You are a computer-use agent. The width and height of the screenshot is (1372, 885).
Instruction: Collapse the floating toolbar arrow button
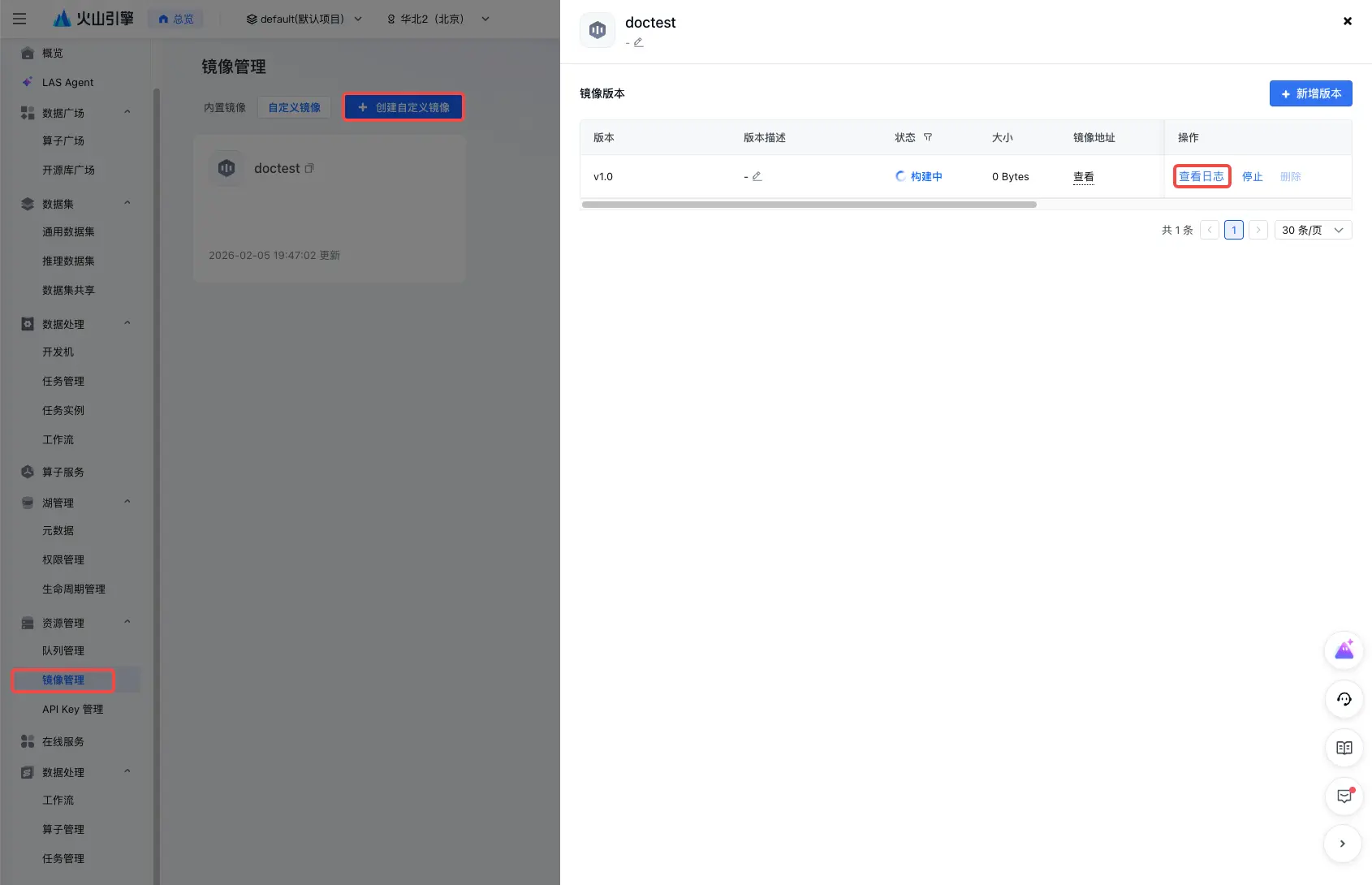1343,844
